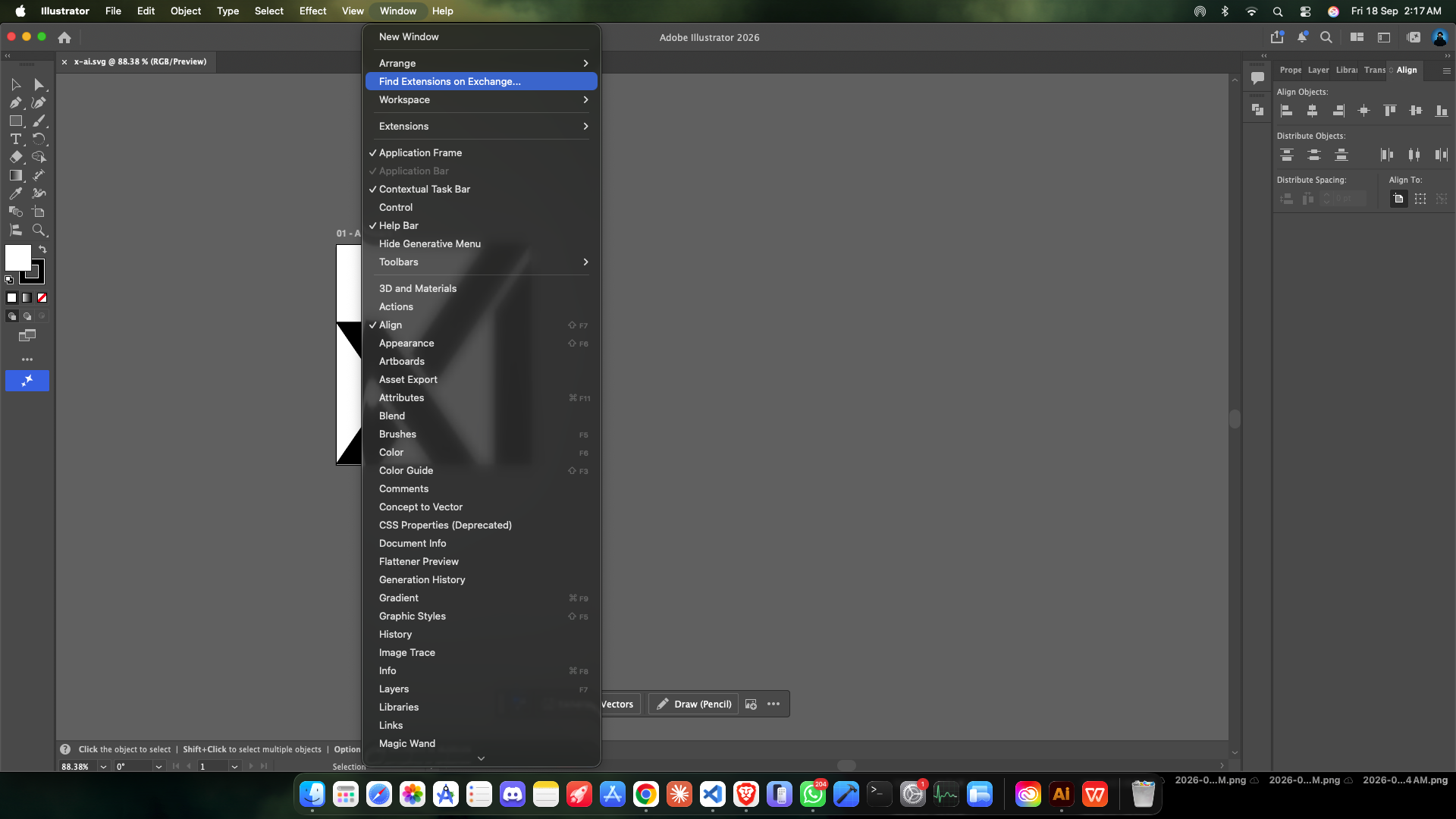
Task: Set None fill with red-slash button
Action: click(x=42, y=298)
